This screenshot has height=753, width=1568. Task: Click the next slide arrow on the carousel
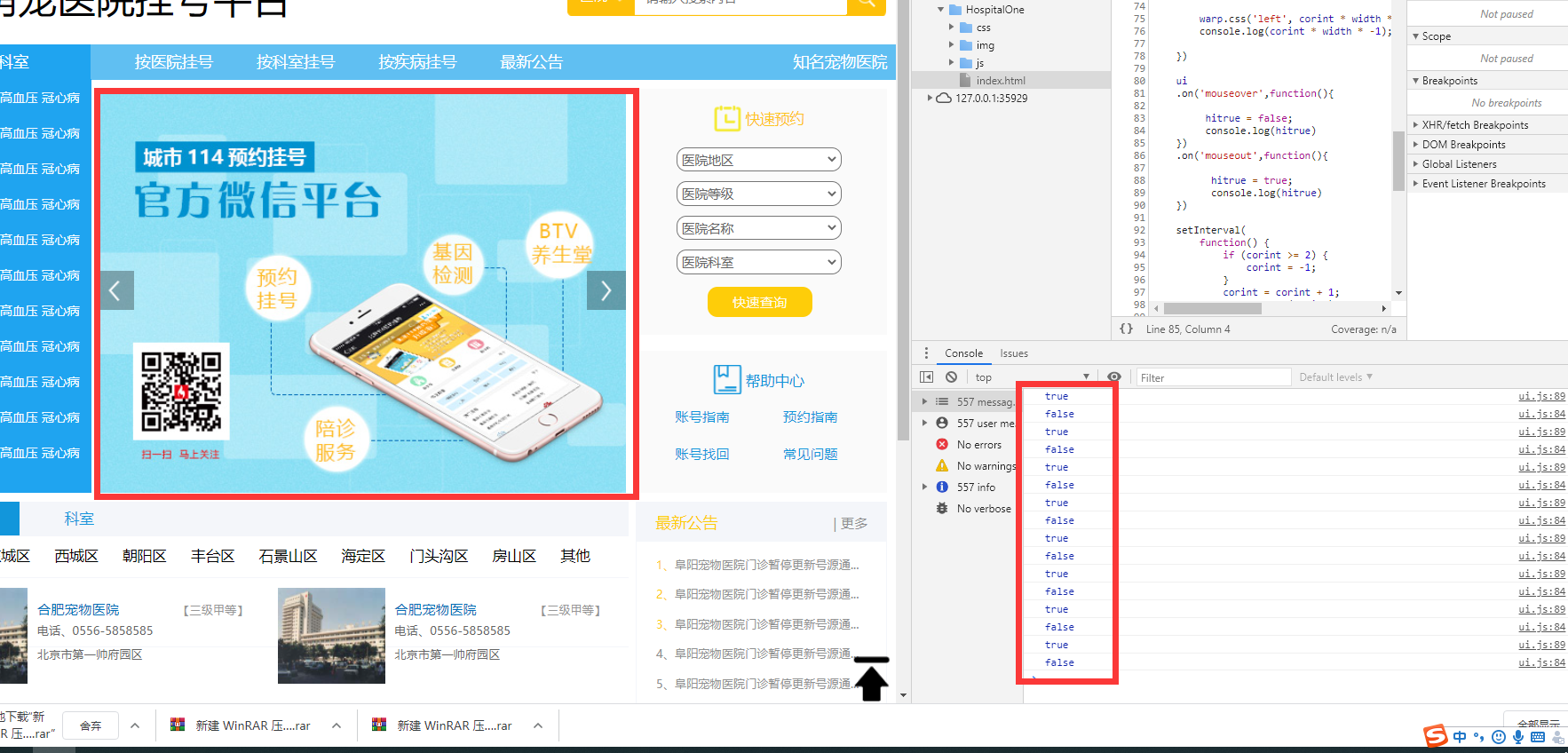[606, 290]
